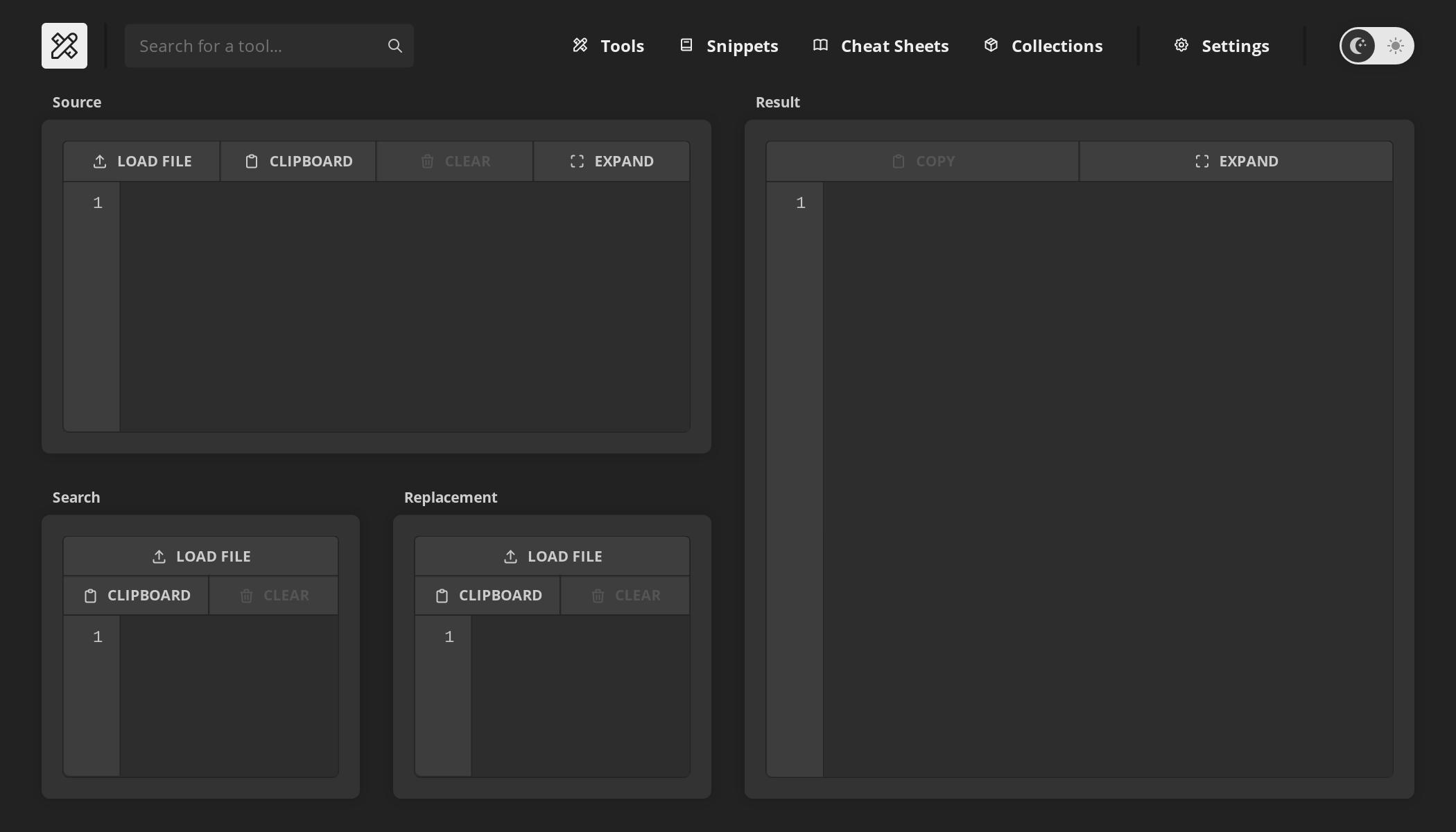Viewport: 1456px width, 832px height.
Task: Click the Copy button above the Result
Action: pyautogui.click(x=922, y=161)
